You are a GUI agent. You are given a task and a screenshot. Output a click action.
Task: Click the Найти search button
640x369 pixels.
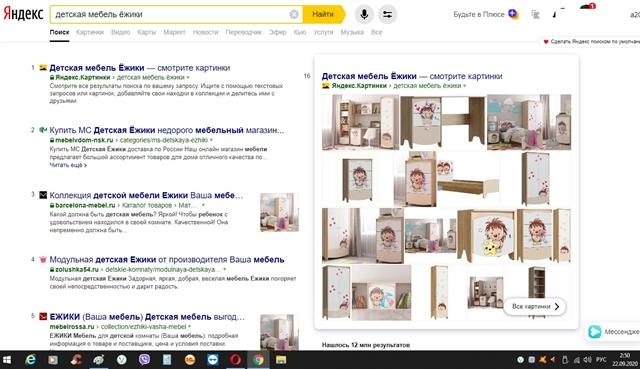coord(323,14)
